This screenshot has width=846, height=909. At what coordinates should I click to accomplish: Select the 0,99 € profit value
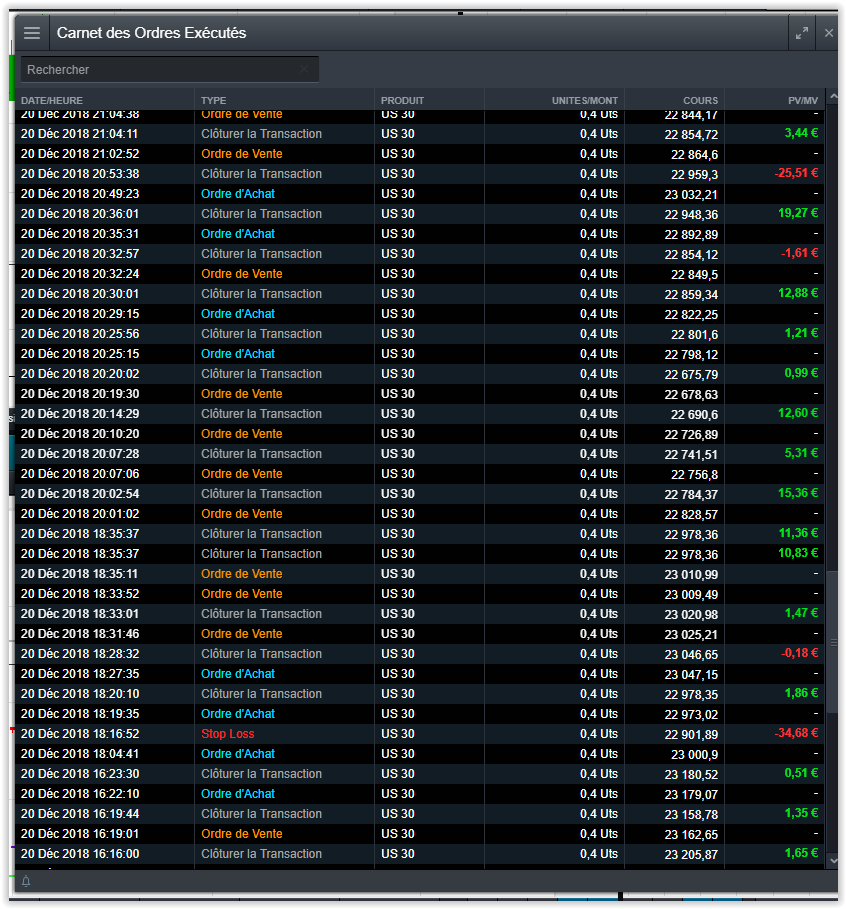(x=801, y=373)
